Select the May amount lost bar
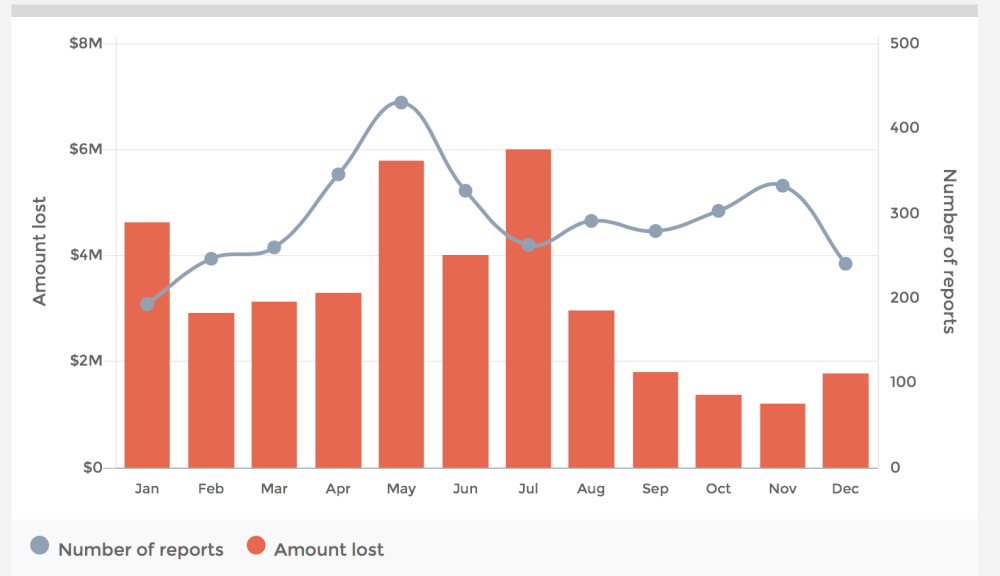1000x576 pixels. (401, 314)
